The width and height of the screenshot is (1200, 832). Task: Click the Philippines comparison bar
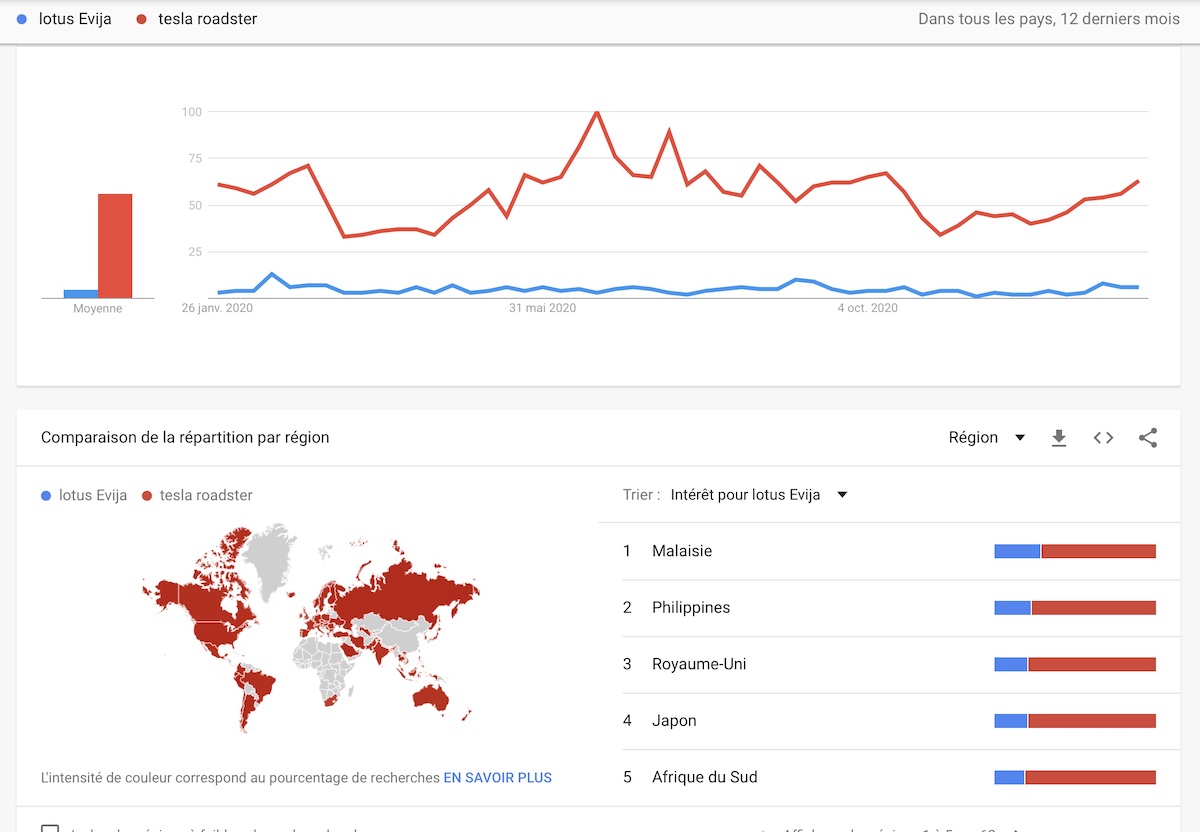(1074, 608)
